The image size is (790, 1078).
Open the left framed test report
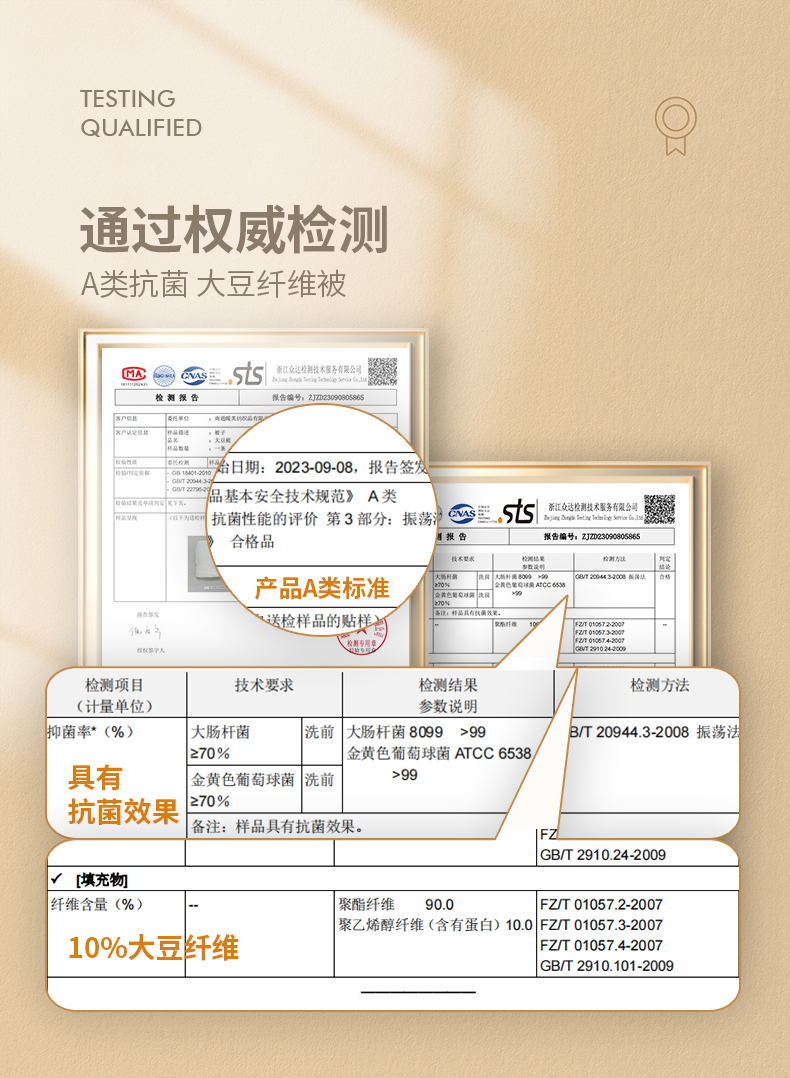(253, 498)
